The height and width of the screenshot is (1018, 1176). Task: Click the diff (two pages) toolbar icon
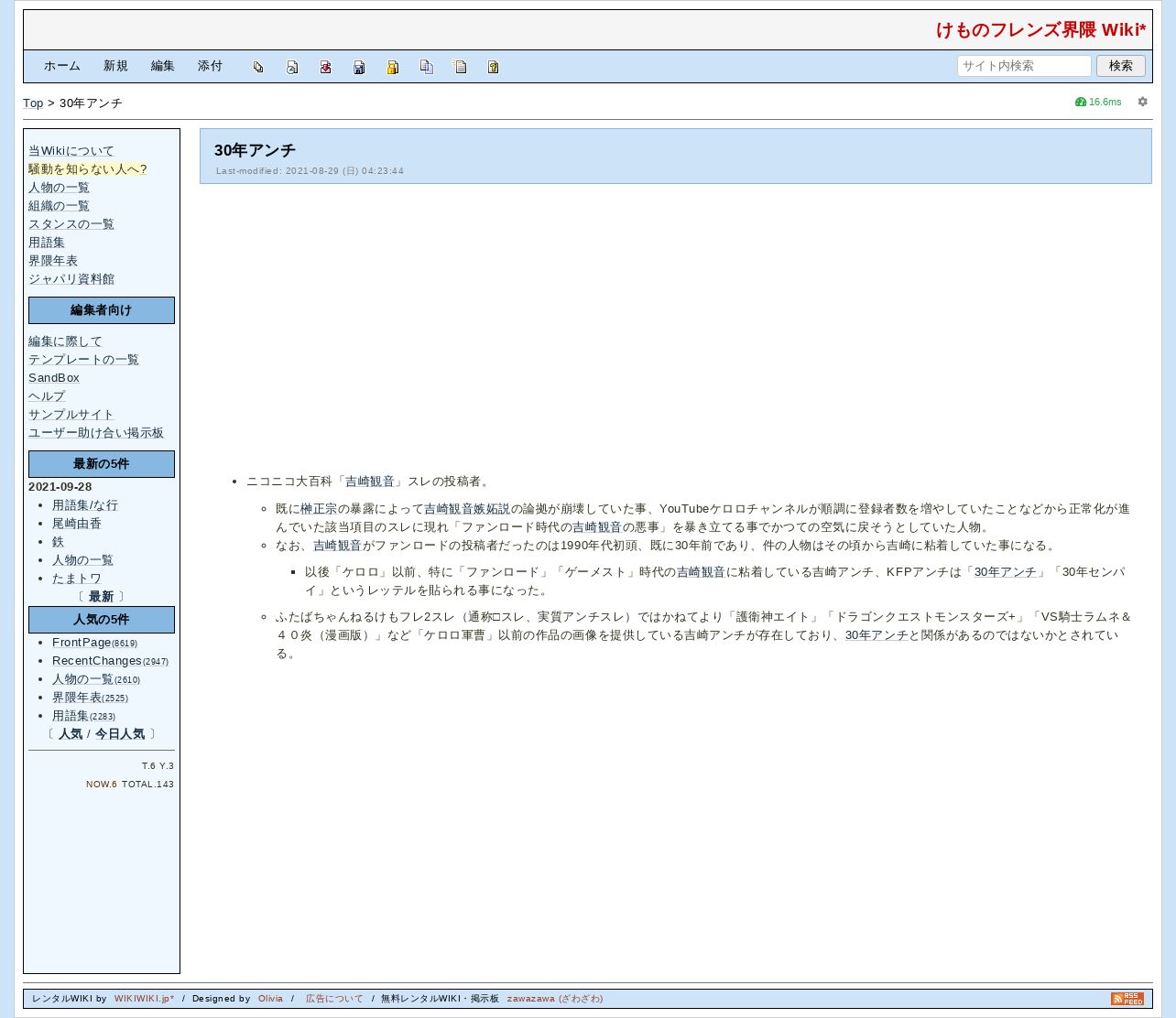click(258, 67)
